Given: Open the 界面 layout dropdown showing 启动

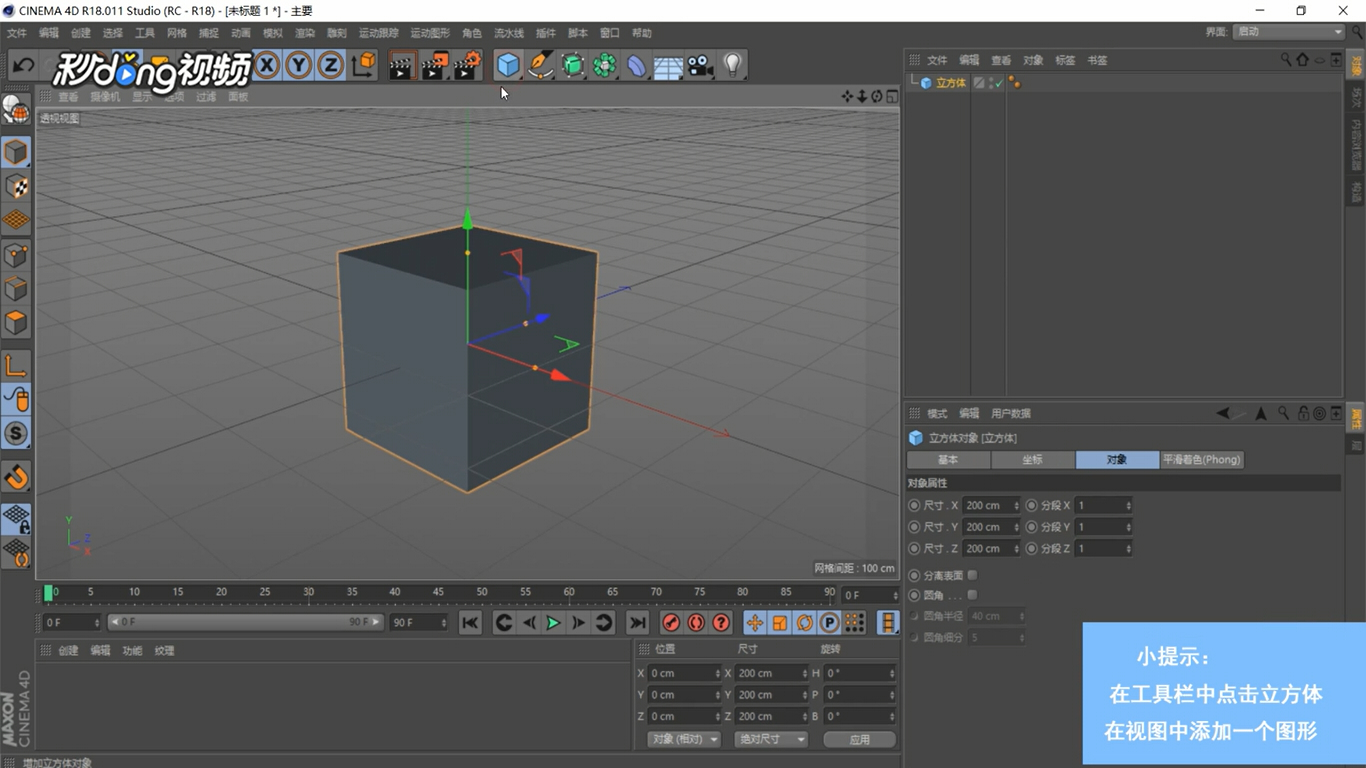Looking at the screenshot, I should [x=1288, y=32].
